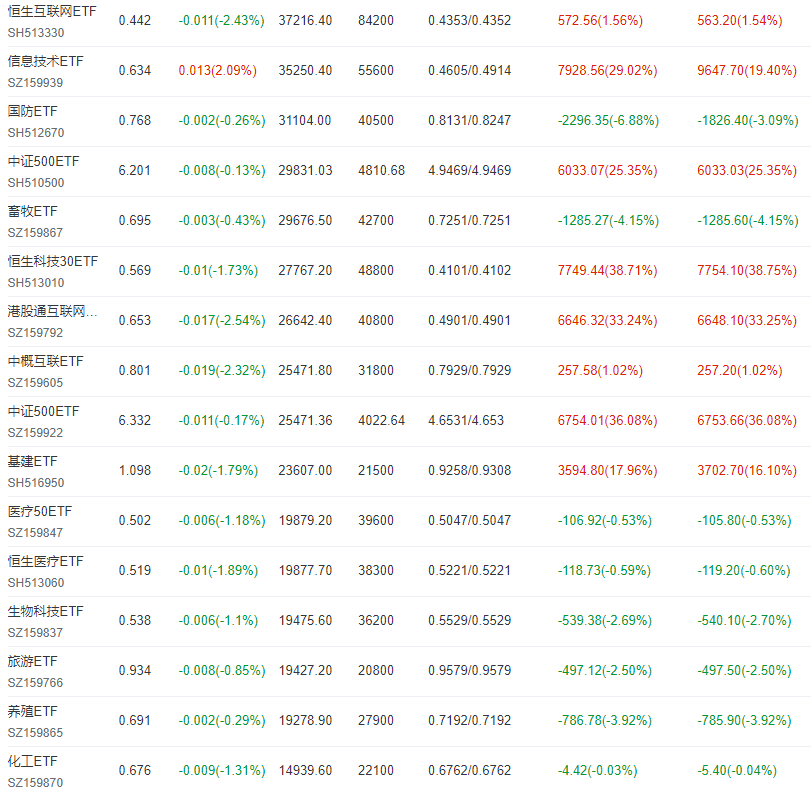811x795 pixels.
Task: Click the loss value -785.90(-3.92%)
Action: pyautogui.click(x=744, y=721)
